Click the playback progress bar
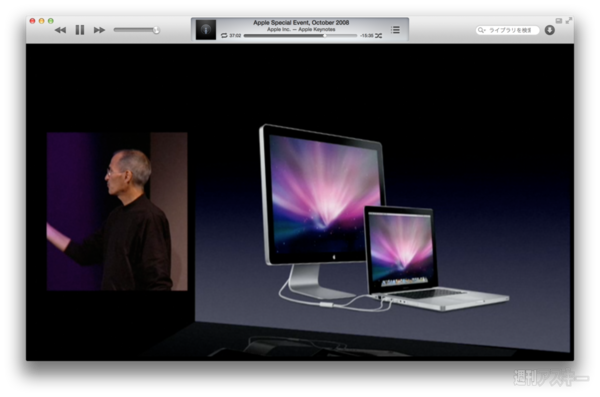Image resolution: width=600 pixels, height=397 pixels. coord(300,36)
